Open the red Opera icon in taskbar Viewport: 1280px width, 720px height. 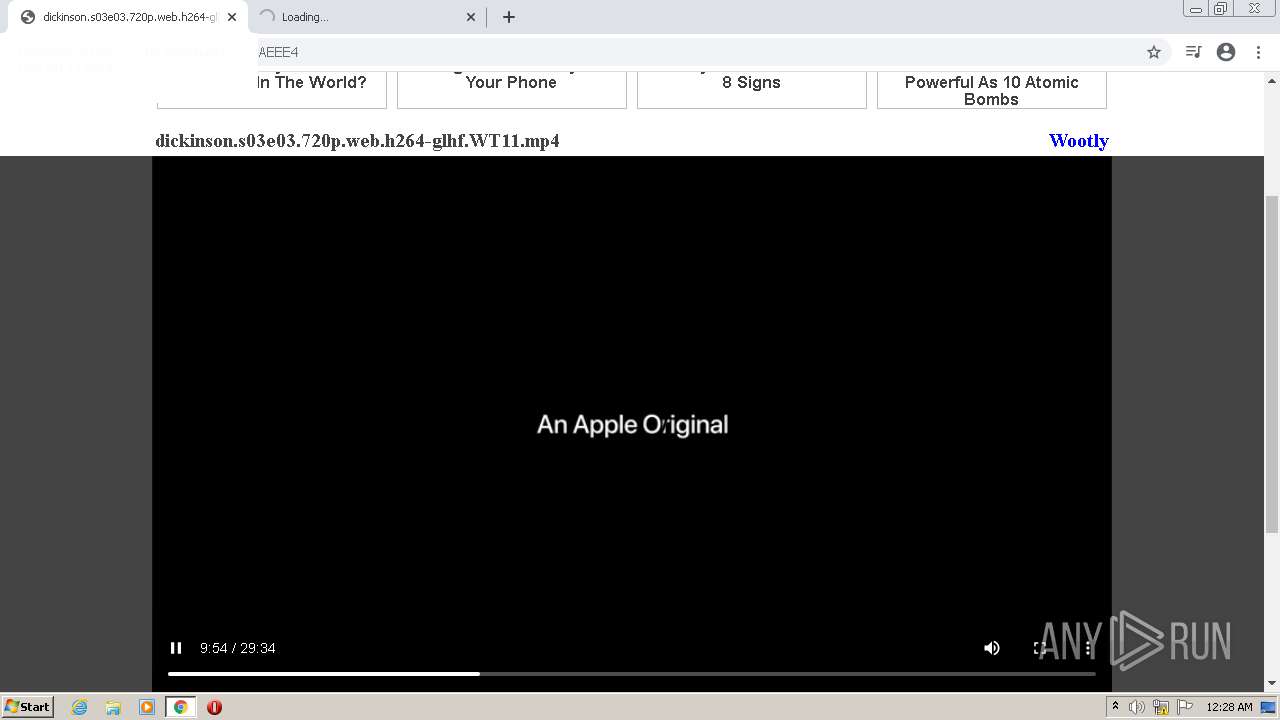pos(214,707)
